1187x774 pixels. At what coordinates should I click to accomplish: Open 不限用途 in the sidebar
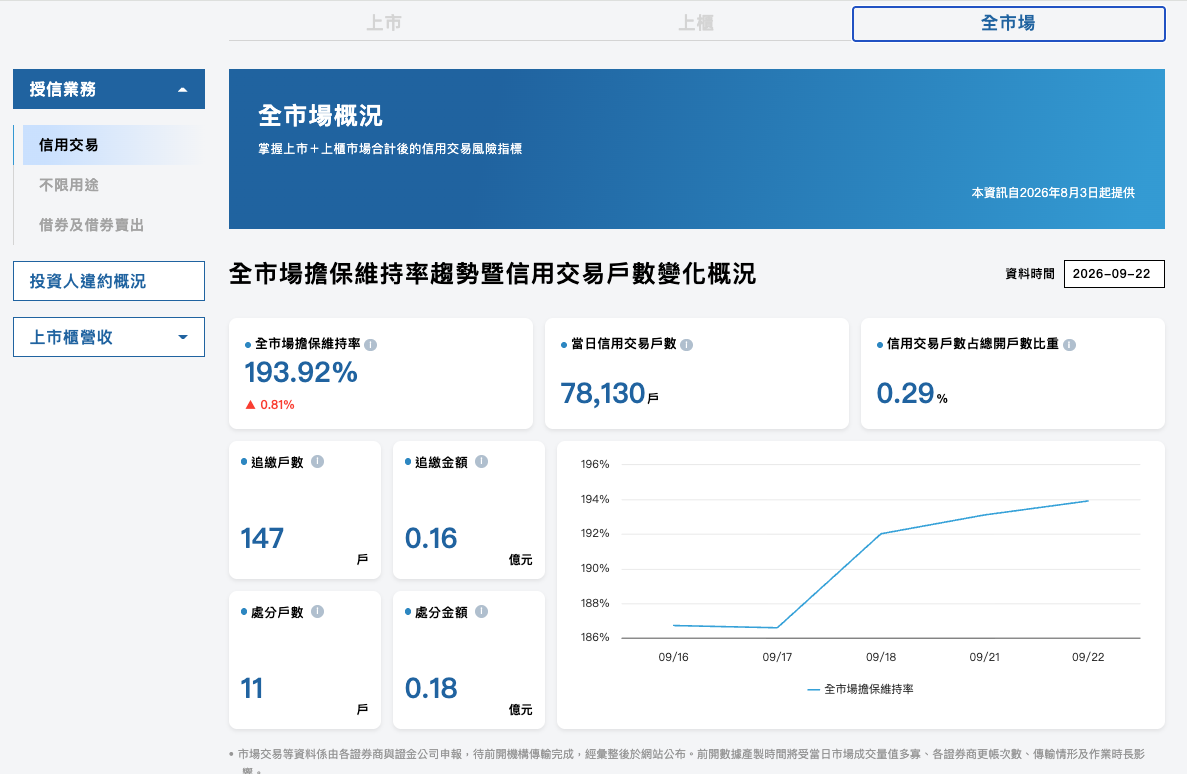tap(69, 185)
